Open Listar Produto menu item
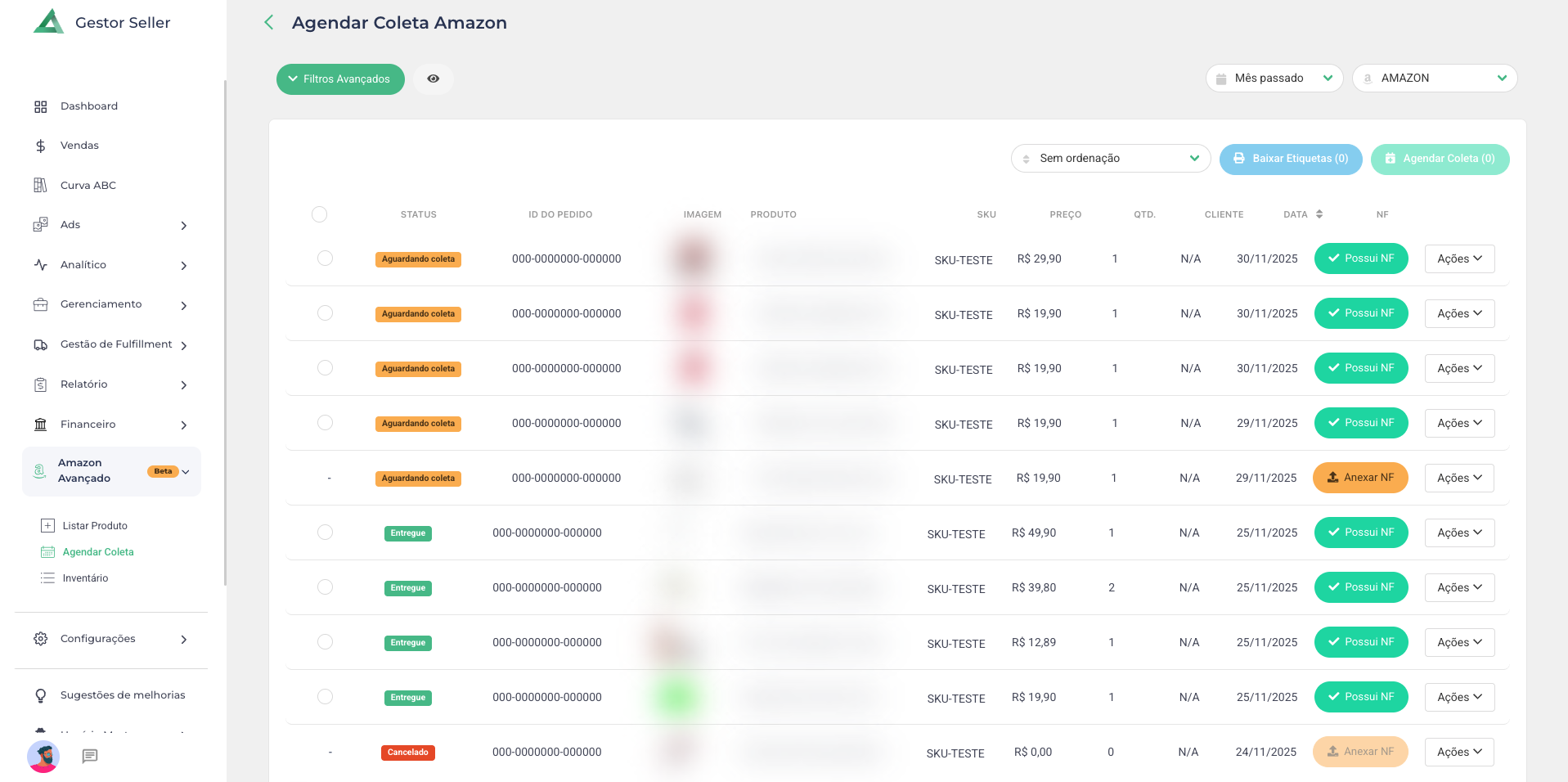Viewport: 1568px width, 782px height. point(95,526)
